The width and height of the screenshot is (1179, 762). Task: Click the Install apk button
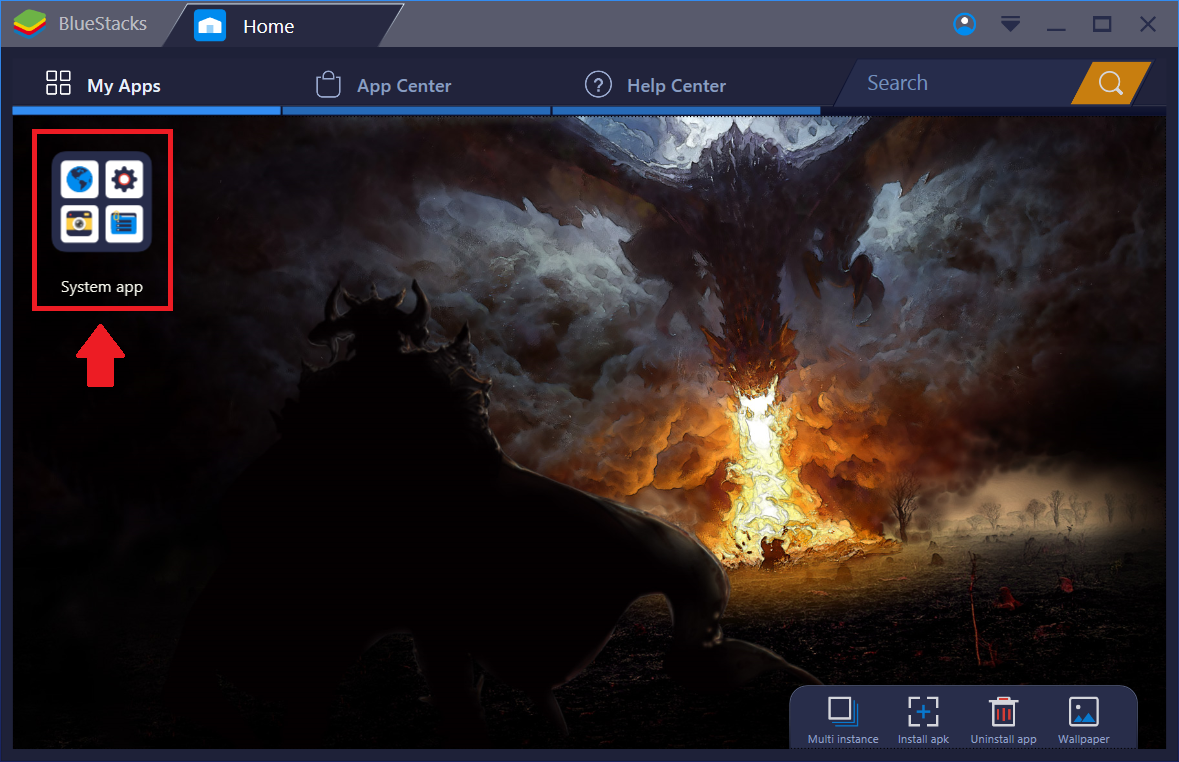pyautogui.click(x=923, y=720)
